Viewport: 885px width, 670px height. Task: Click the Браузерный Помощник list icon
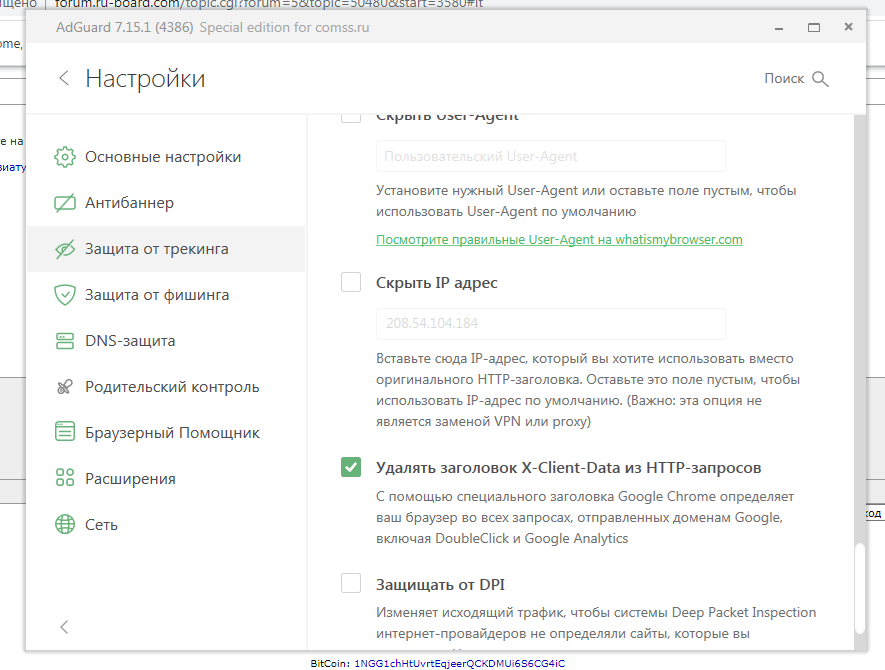pyautogui.click(x=64, y=432)
